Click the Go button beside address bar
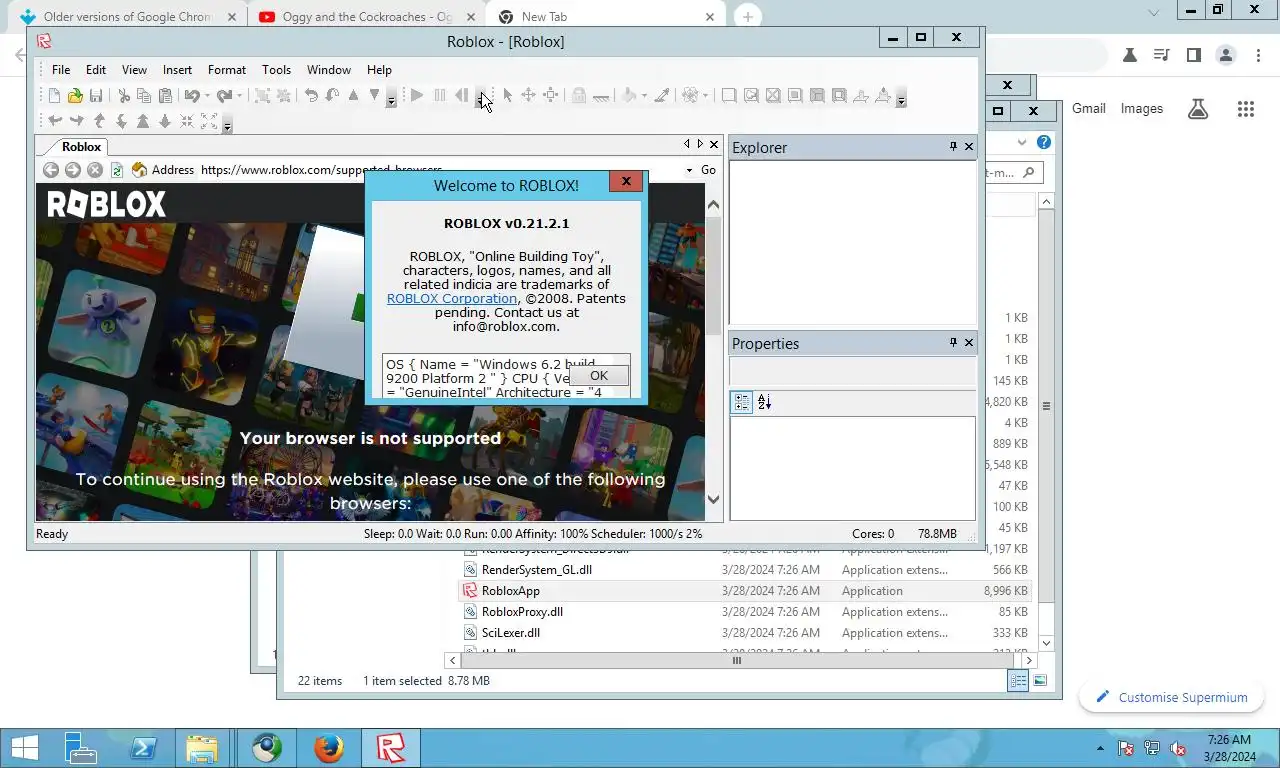This screenshot has height=768, width=1280. 708,170
